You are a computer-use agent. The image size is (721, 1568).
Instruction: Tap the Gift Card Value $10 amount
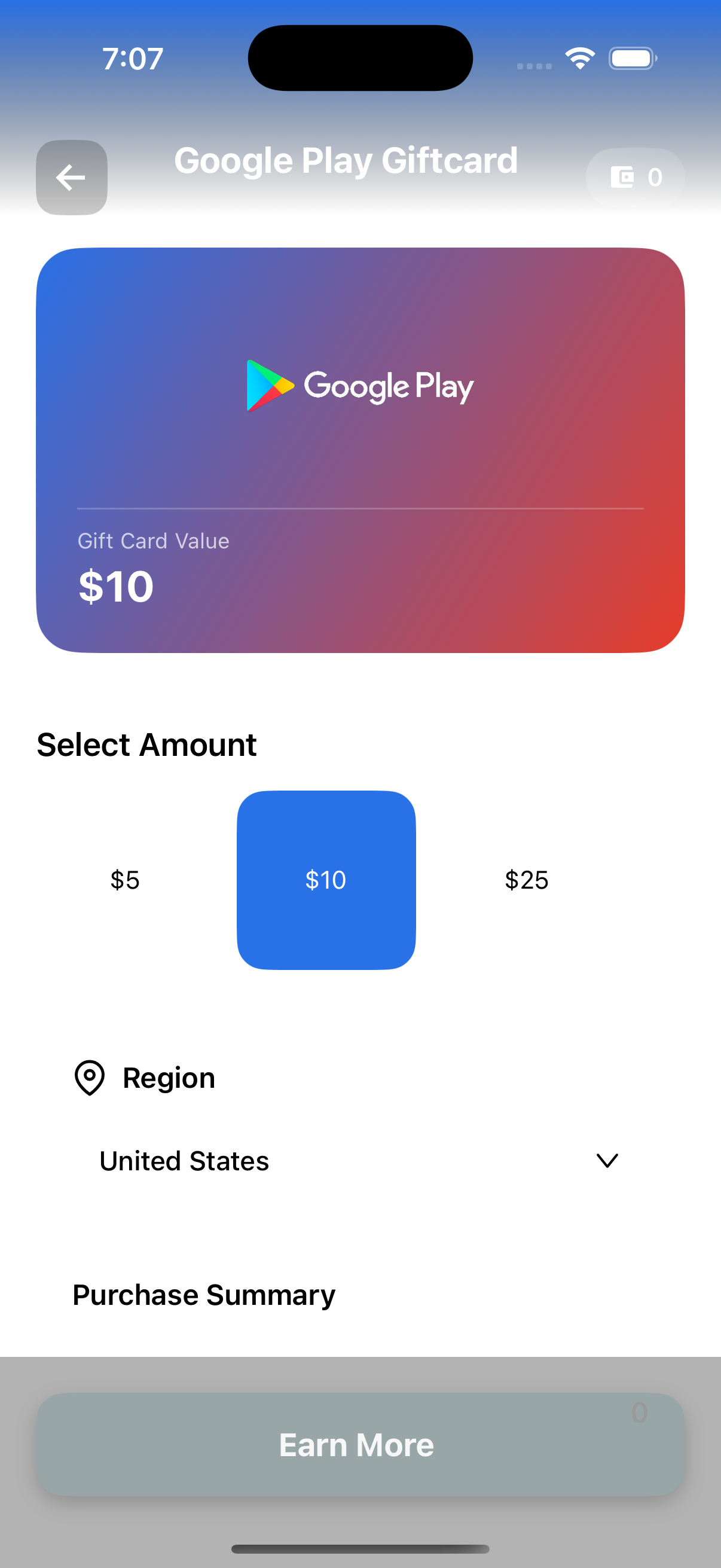(x=116, y=586)
